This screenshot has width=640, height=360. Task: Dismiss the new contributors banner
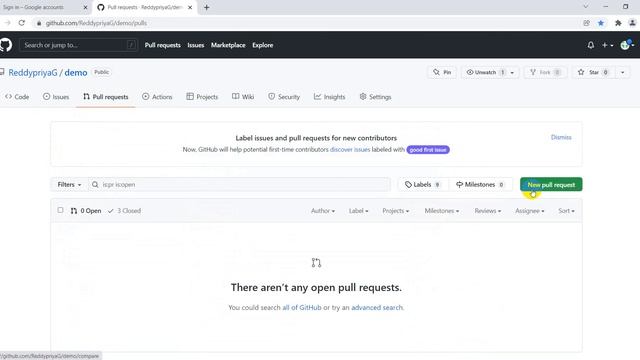[x=561, y=138]
